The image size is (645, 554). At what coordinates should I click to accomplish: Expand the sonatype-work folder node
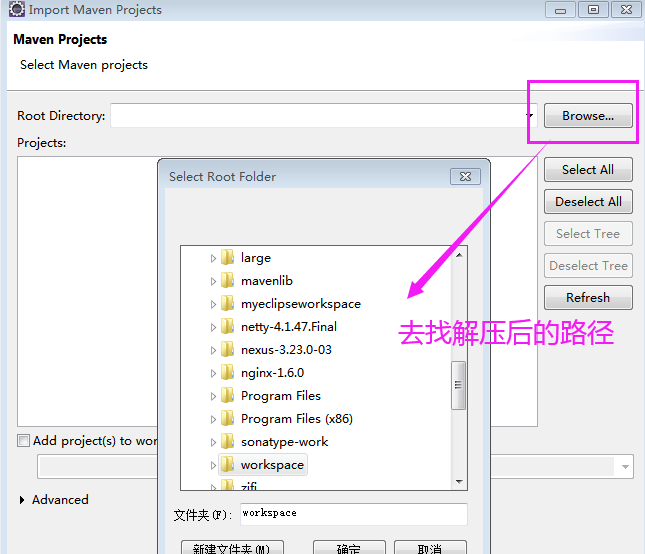[213, 443]
